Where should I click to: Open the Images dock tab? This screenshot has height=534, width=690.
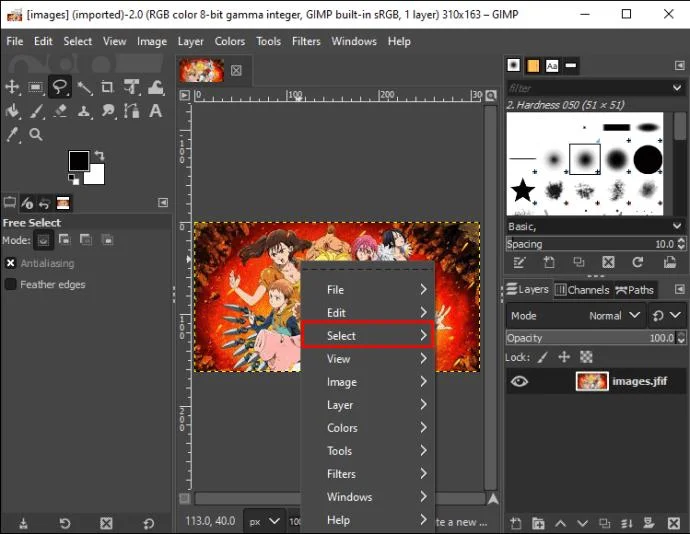63,203
